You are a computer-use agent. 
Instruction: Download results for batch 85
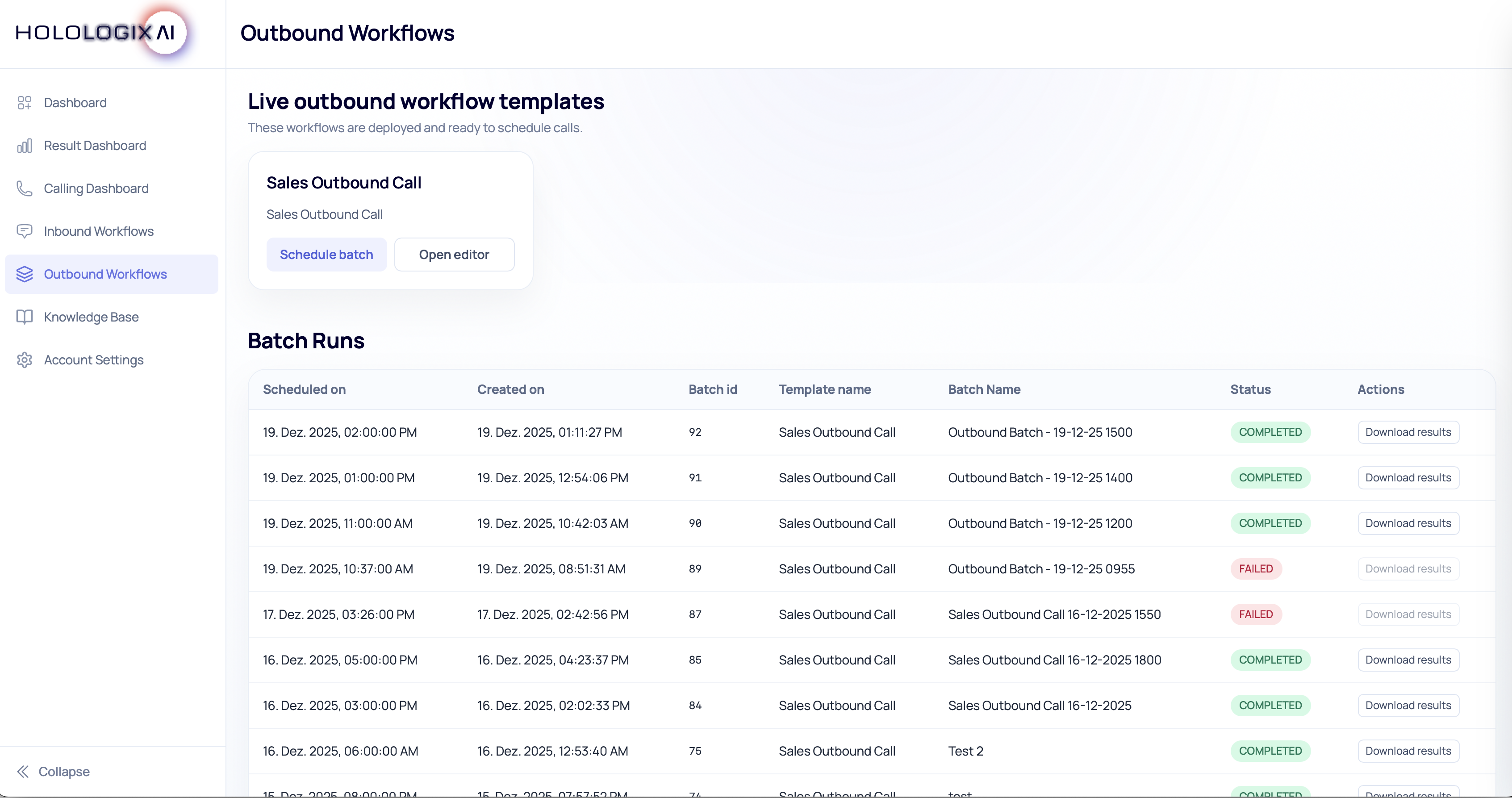(x=1408, y=660)
